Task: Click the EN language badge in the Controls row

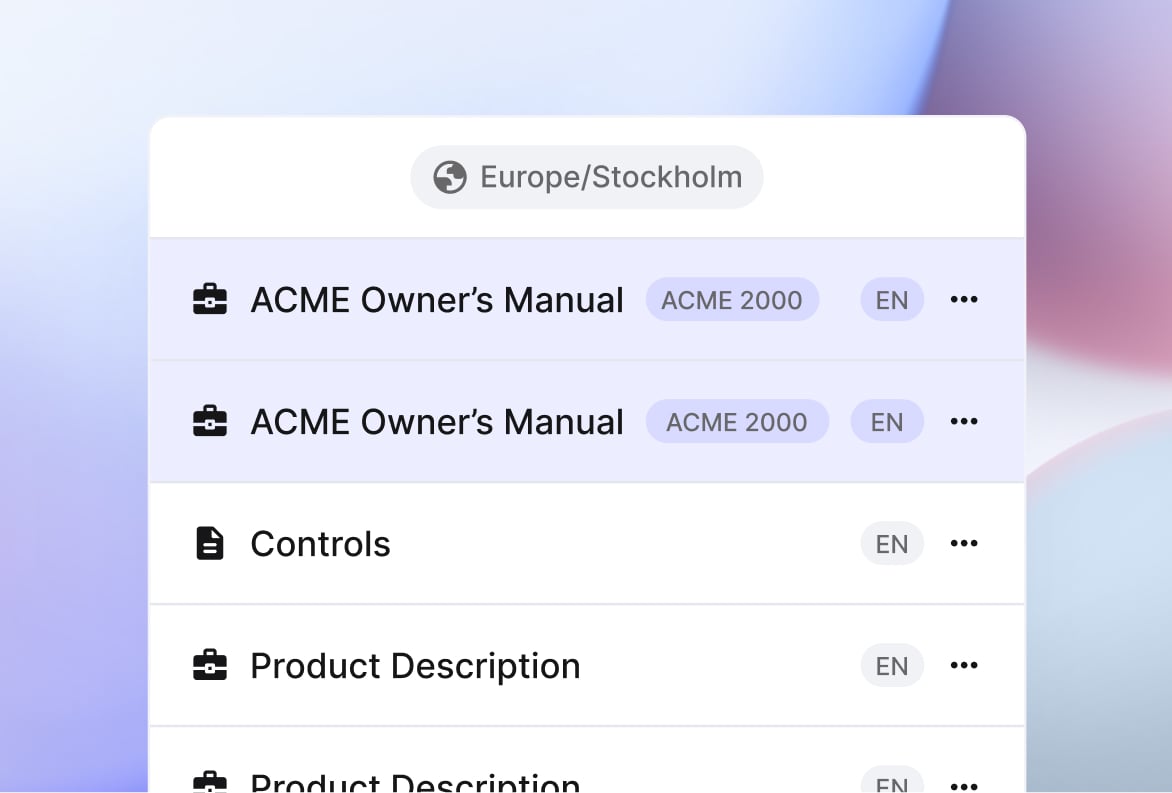Action: 892,544
